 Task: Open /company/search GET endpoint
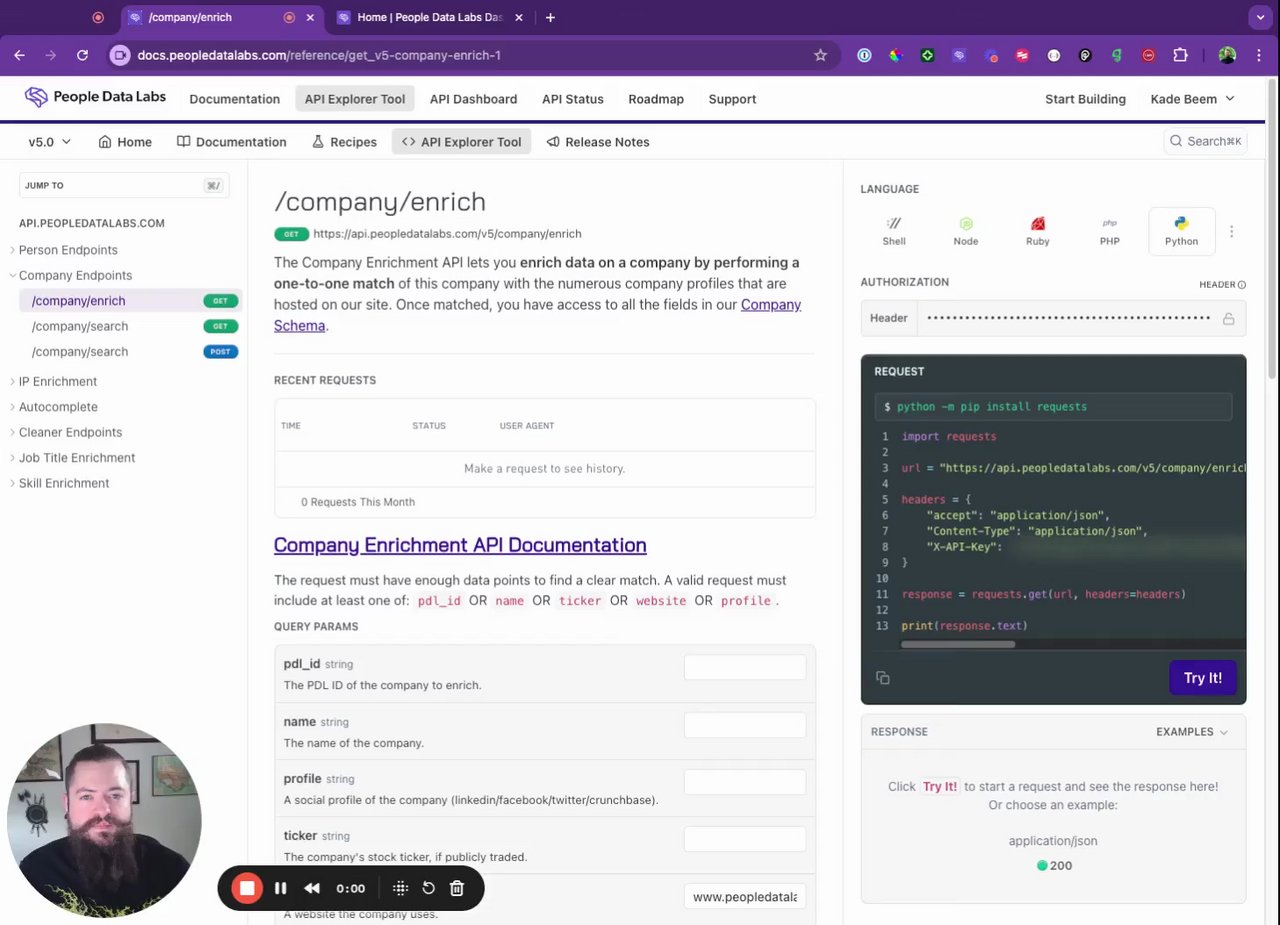[x=132, y=326]
